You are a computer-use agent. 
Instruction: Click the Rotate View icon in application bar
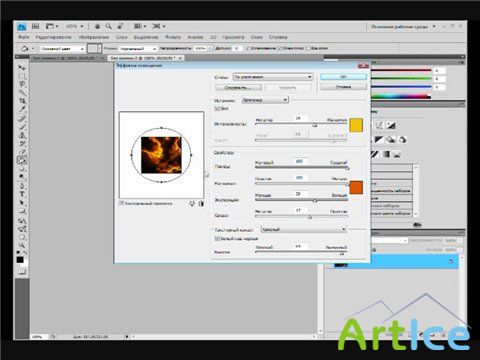pos(120,26)
